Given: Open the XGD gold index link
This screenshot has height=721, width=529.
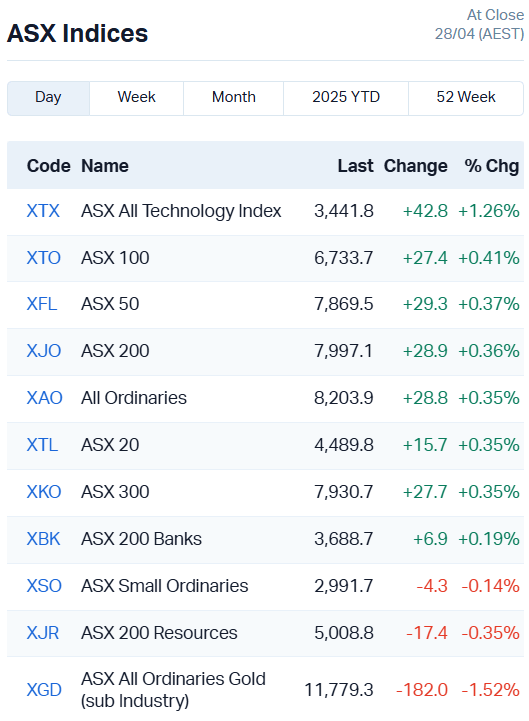Looking at the screenshot, I should pos(44,690).
